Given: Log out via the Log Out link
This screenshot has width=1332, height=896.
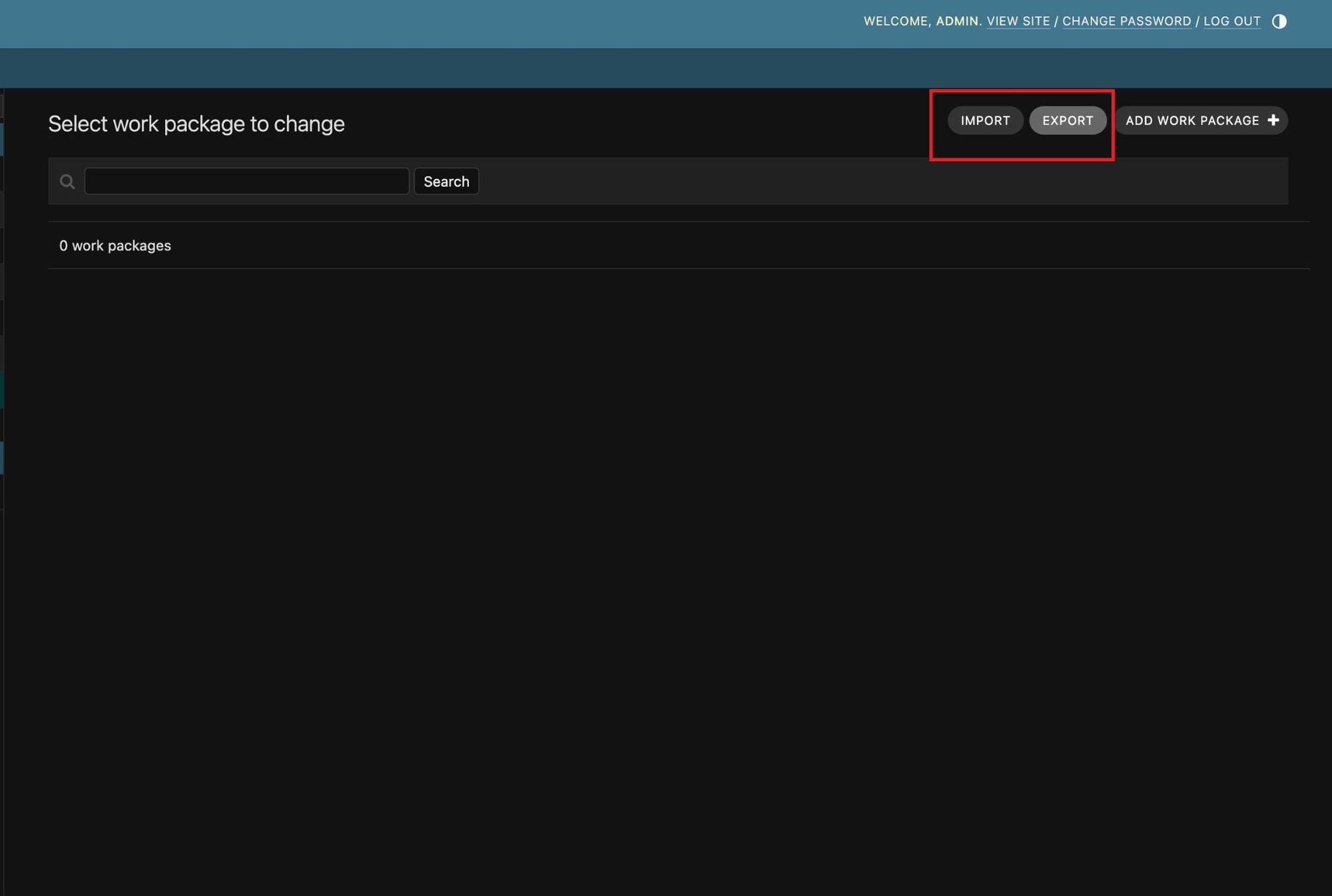Looking at the screenshot, I should pos(1231,21).
